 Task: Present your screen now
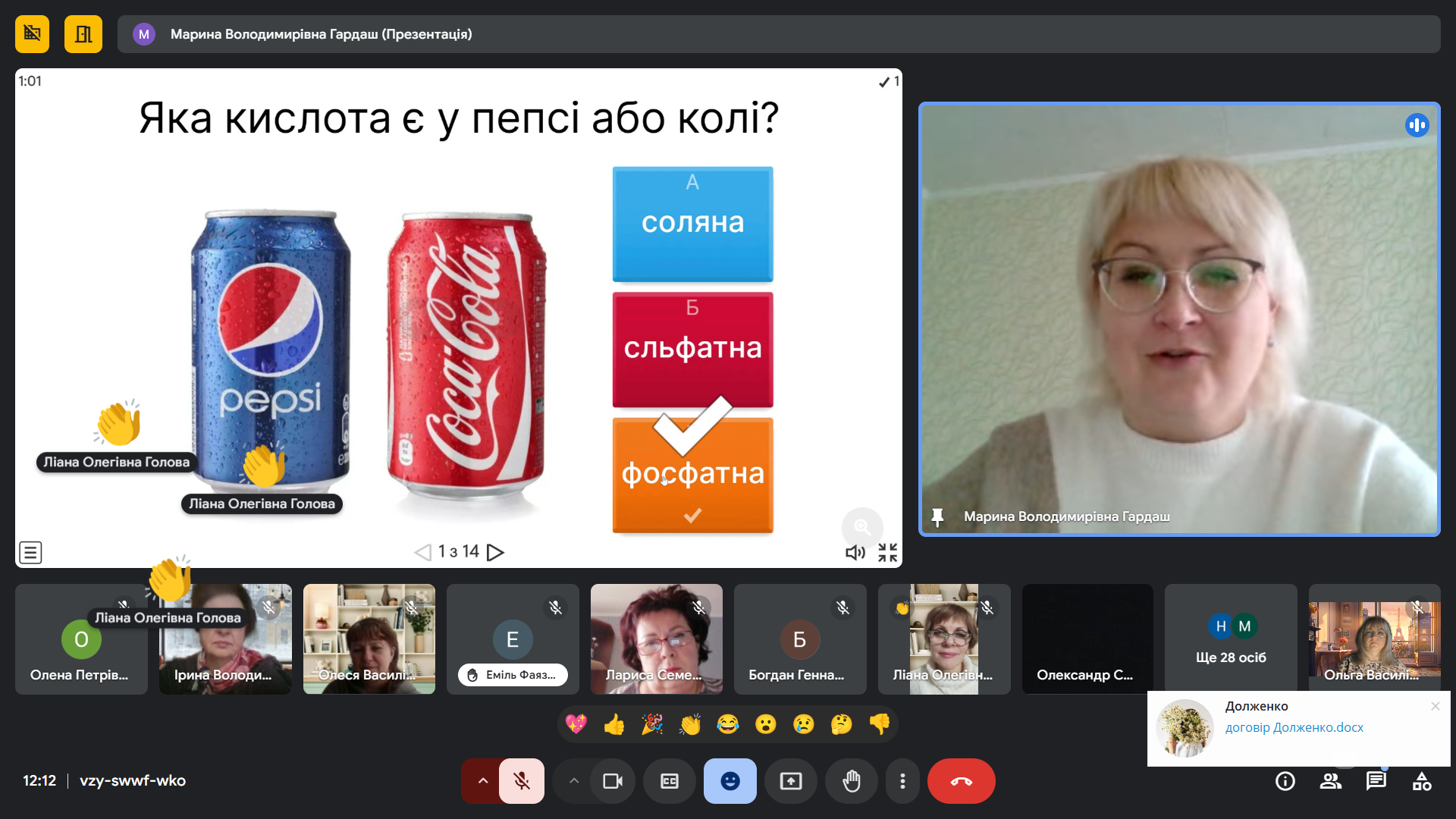click(791, 781)
